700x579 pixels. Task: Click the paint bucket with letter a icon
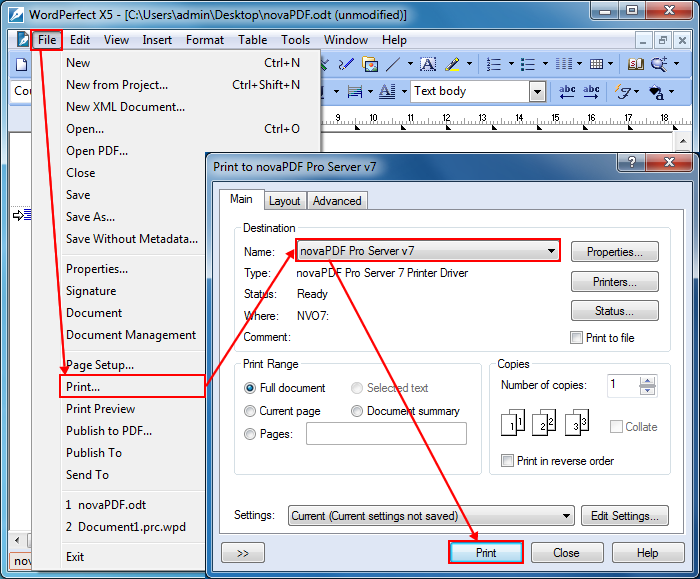coord(656,92)
